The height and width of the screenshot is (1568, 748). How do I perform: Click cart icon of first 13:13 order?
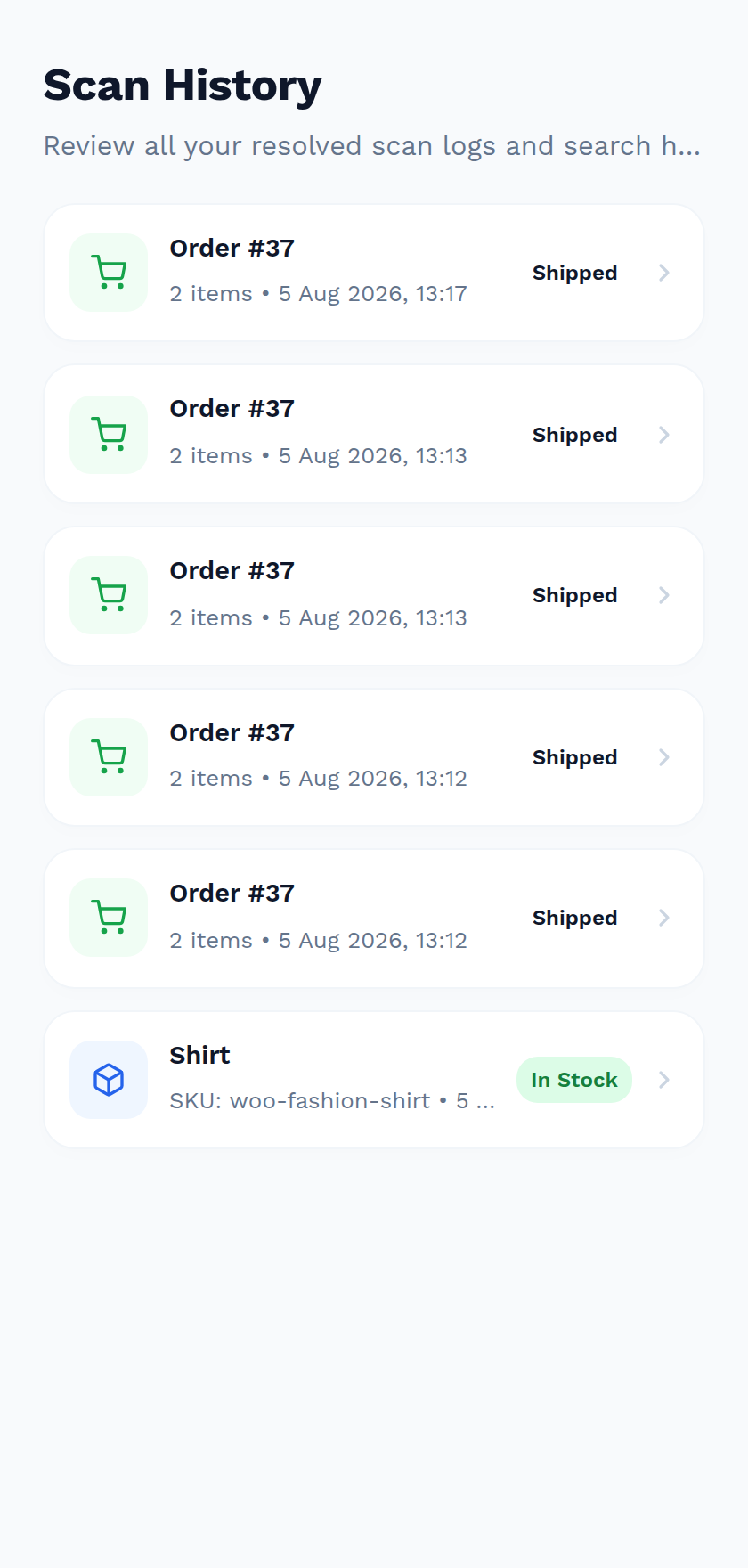coord(109,435)
